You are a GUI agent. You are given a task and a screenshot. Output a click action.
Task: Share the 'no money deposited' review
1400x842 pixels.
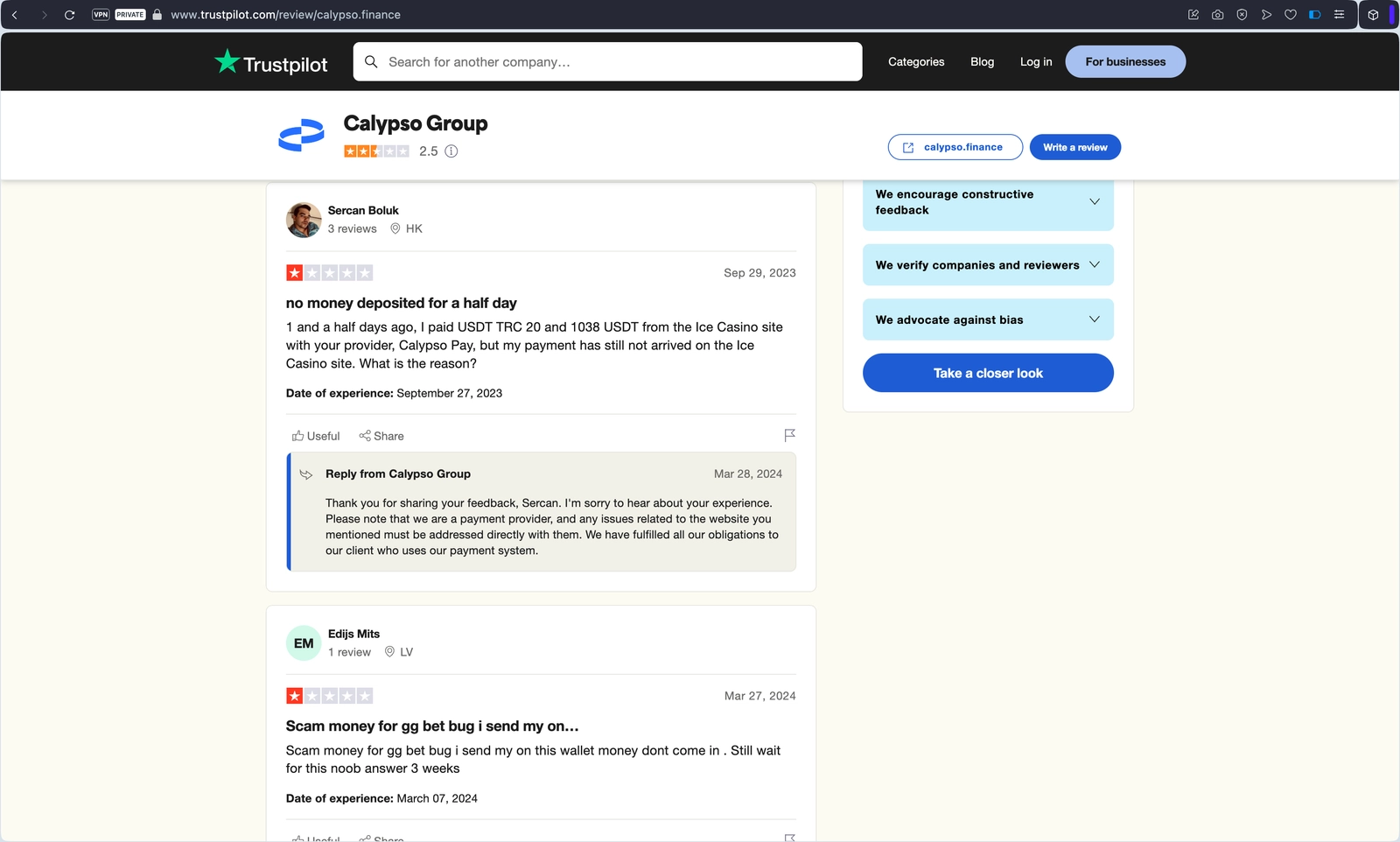381,436
